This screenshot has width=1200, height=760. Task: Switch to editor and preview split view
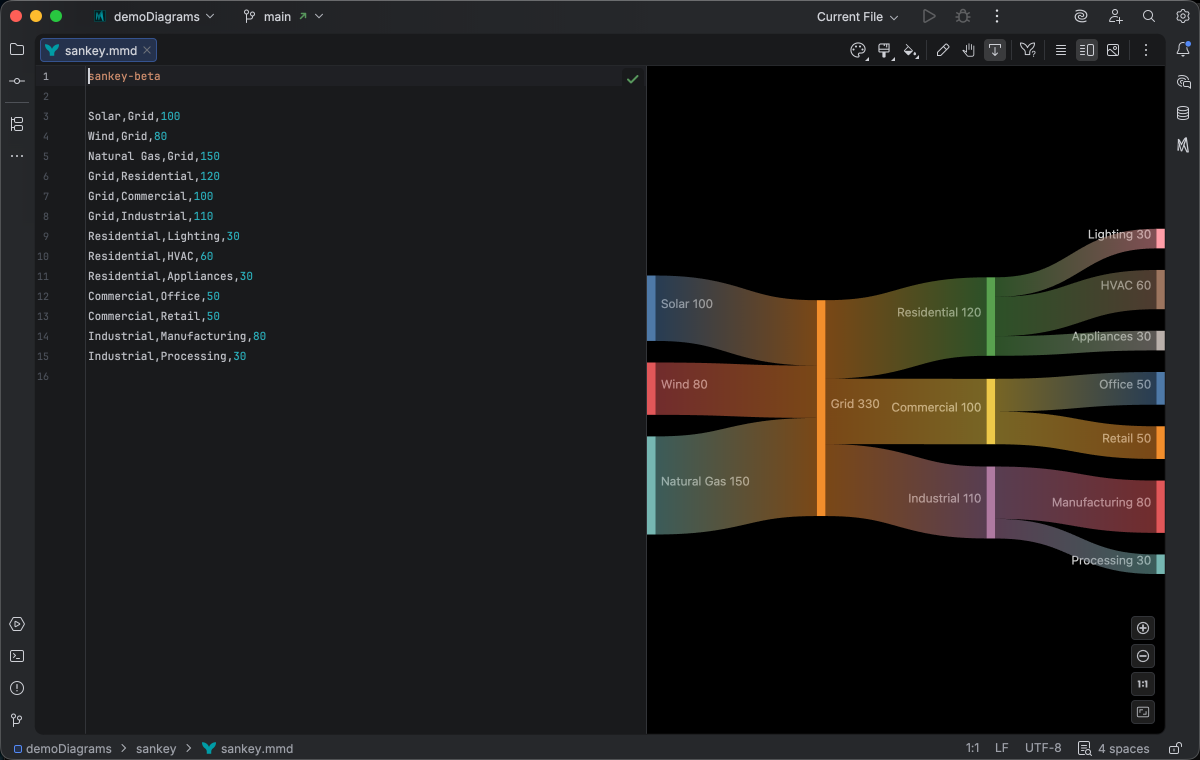[1087, 50]
